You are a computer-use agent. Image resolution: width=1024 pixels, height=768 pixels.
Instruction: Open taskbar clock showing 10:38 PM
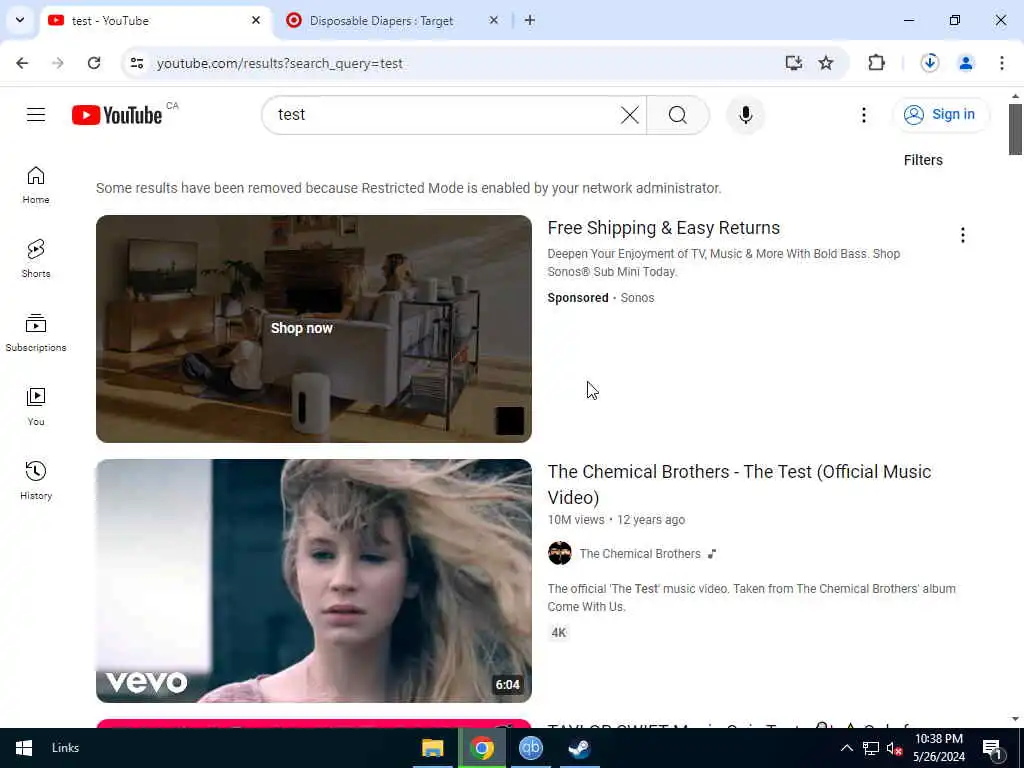[x=938, y=748]
